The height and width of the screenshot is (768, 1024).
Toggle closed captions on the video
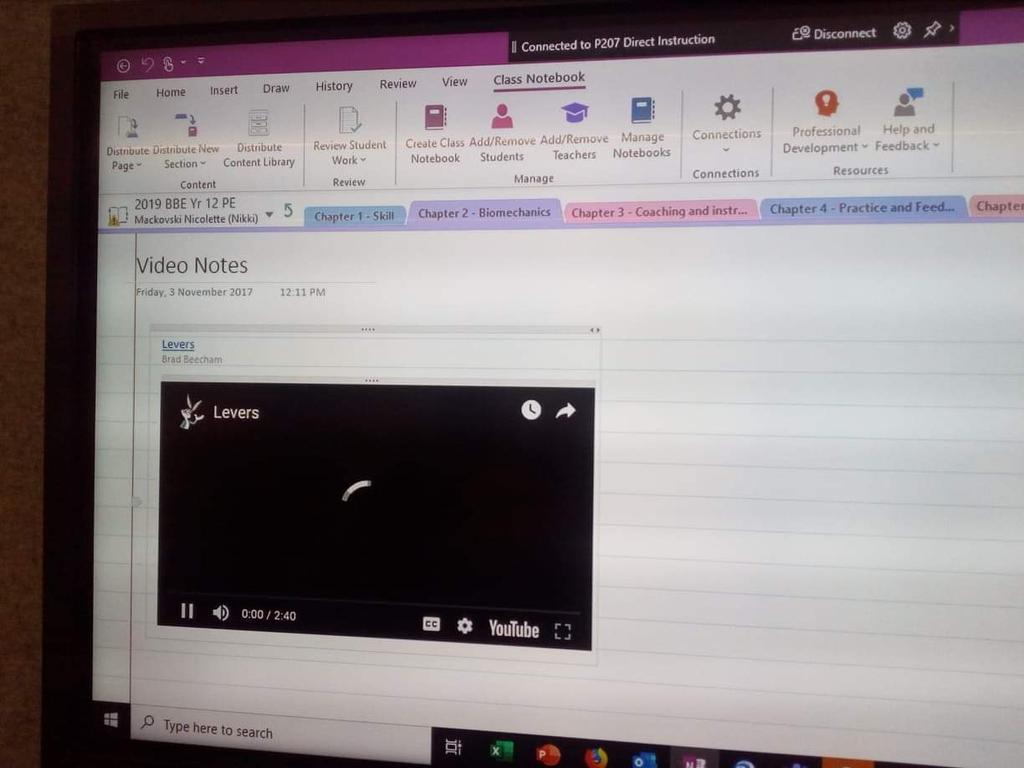pyautogui.click(x=431, y=624)
